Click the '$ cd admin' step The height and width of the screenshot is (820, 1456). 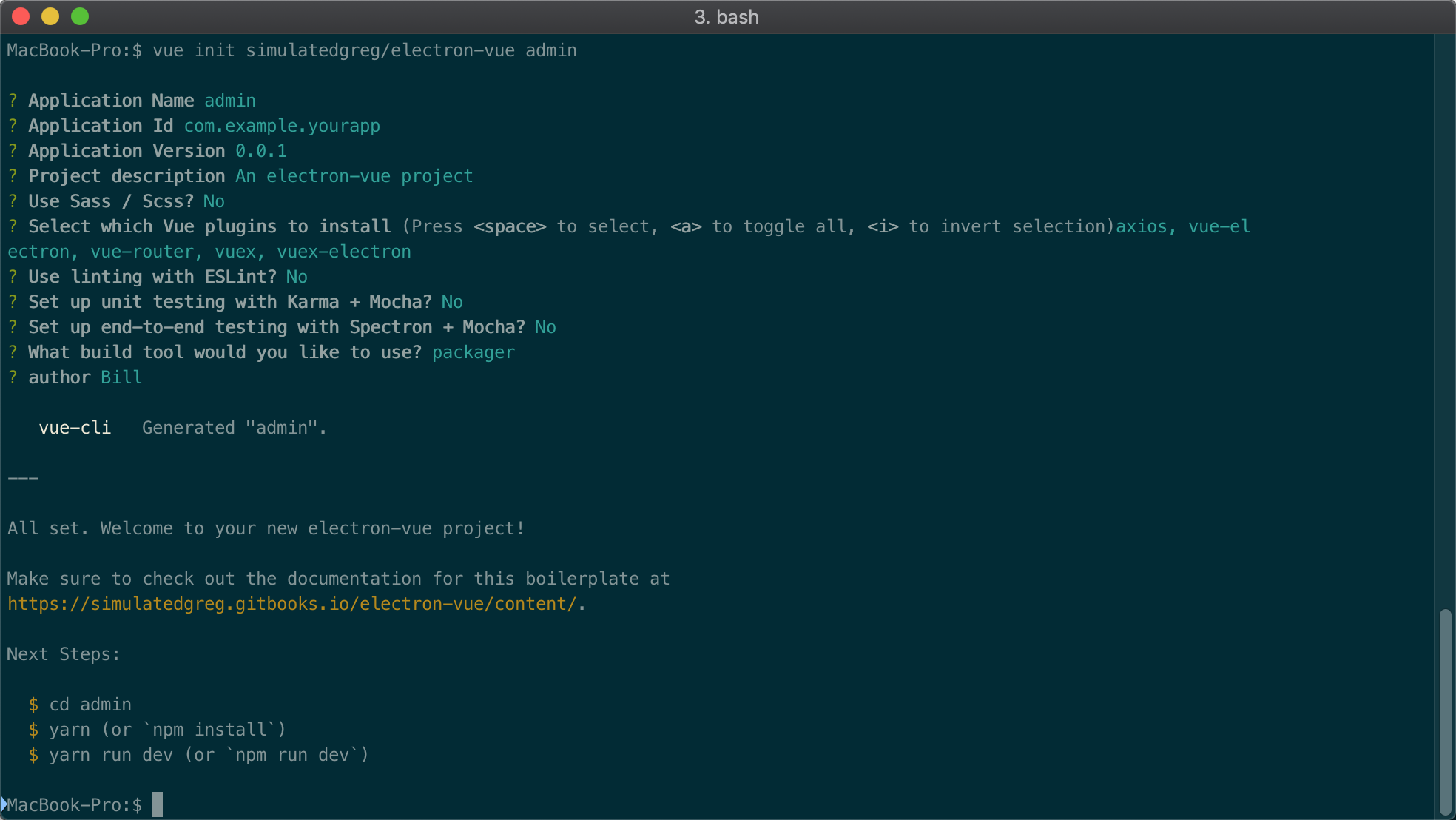80,705
